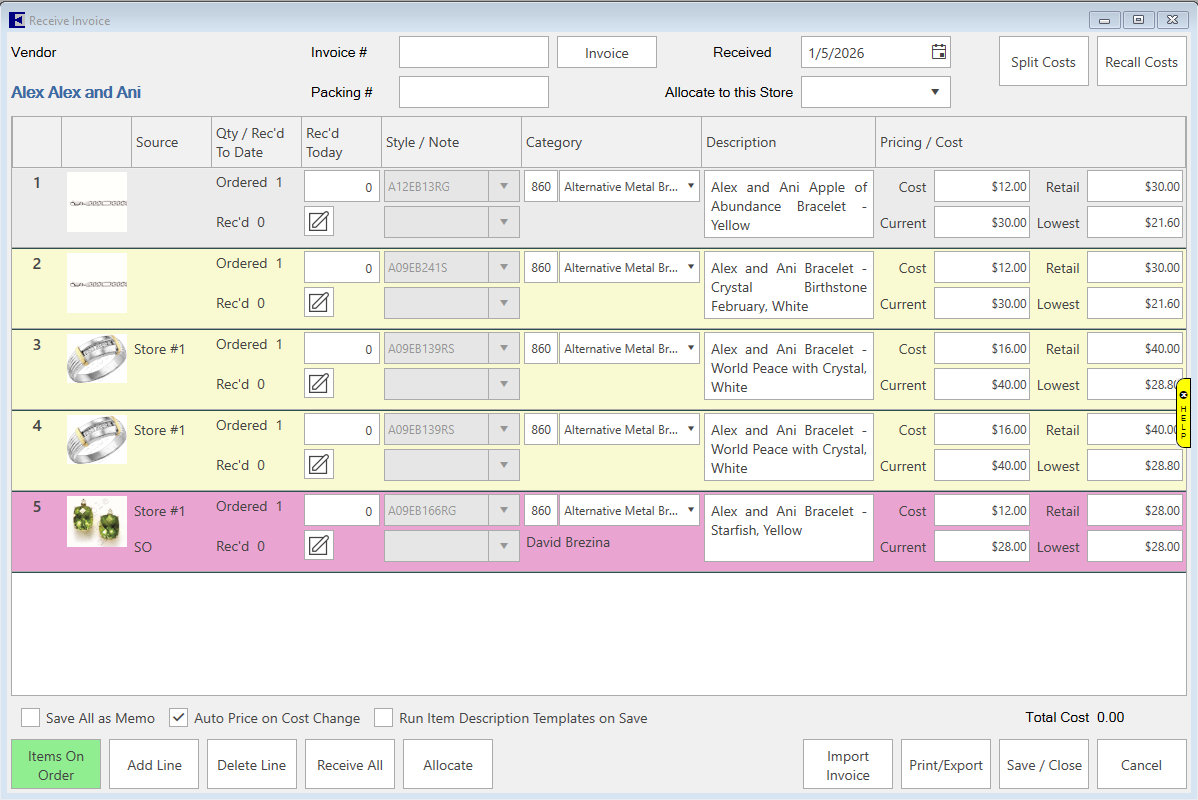
Task: Expand the Category dropdown for line 5
Action: [690, 510]
